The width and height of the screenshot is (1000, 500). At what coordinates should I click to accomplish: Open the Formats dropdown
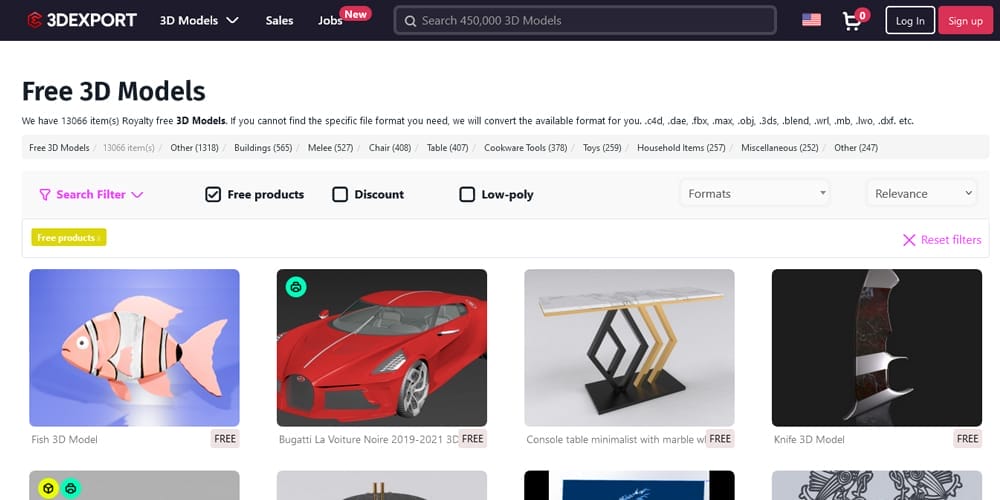click(x=756, y=193)
